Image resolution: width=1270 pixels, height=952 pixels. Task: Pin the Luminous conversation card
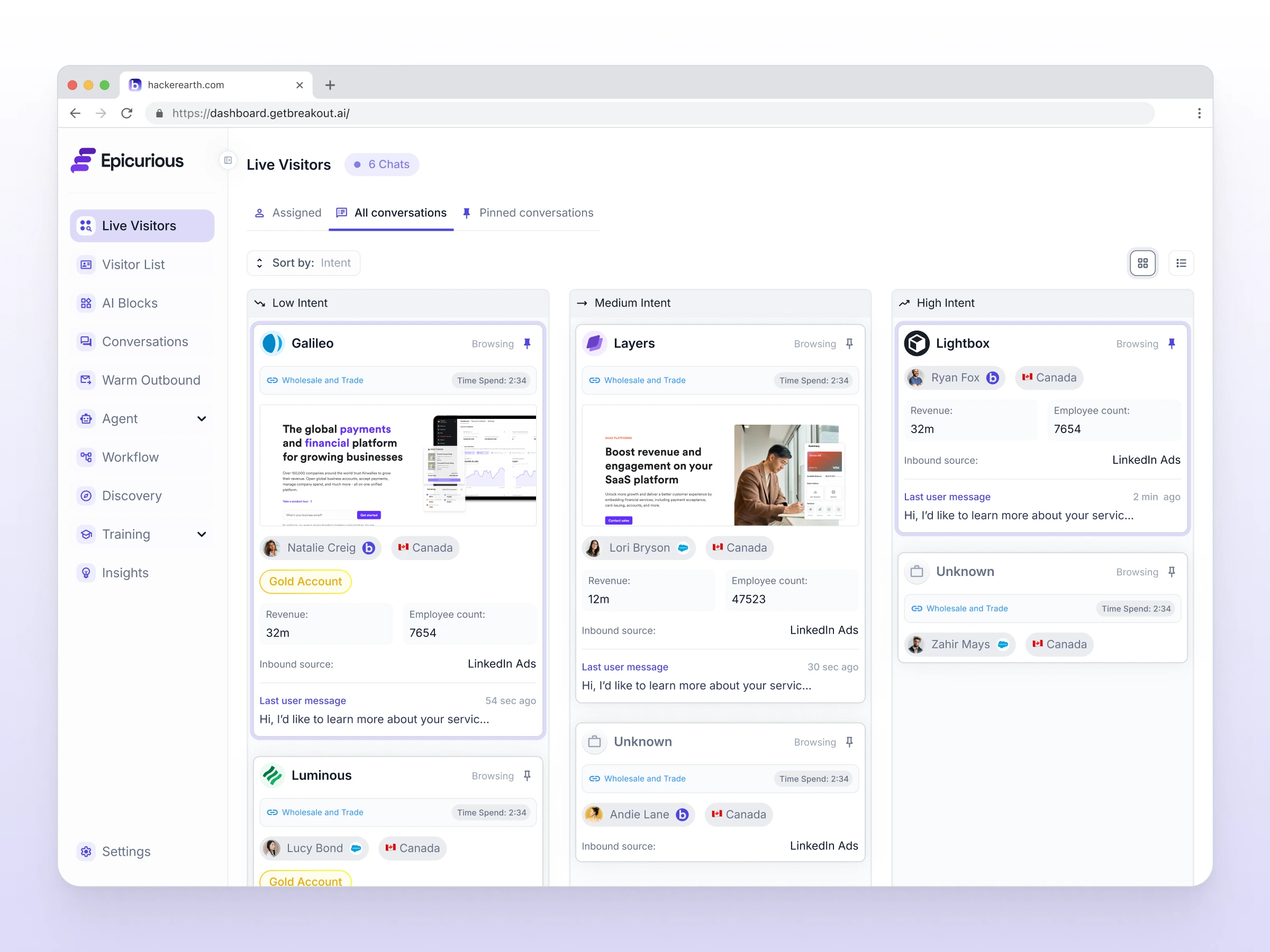[x=527, y=775]
